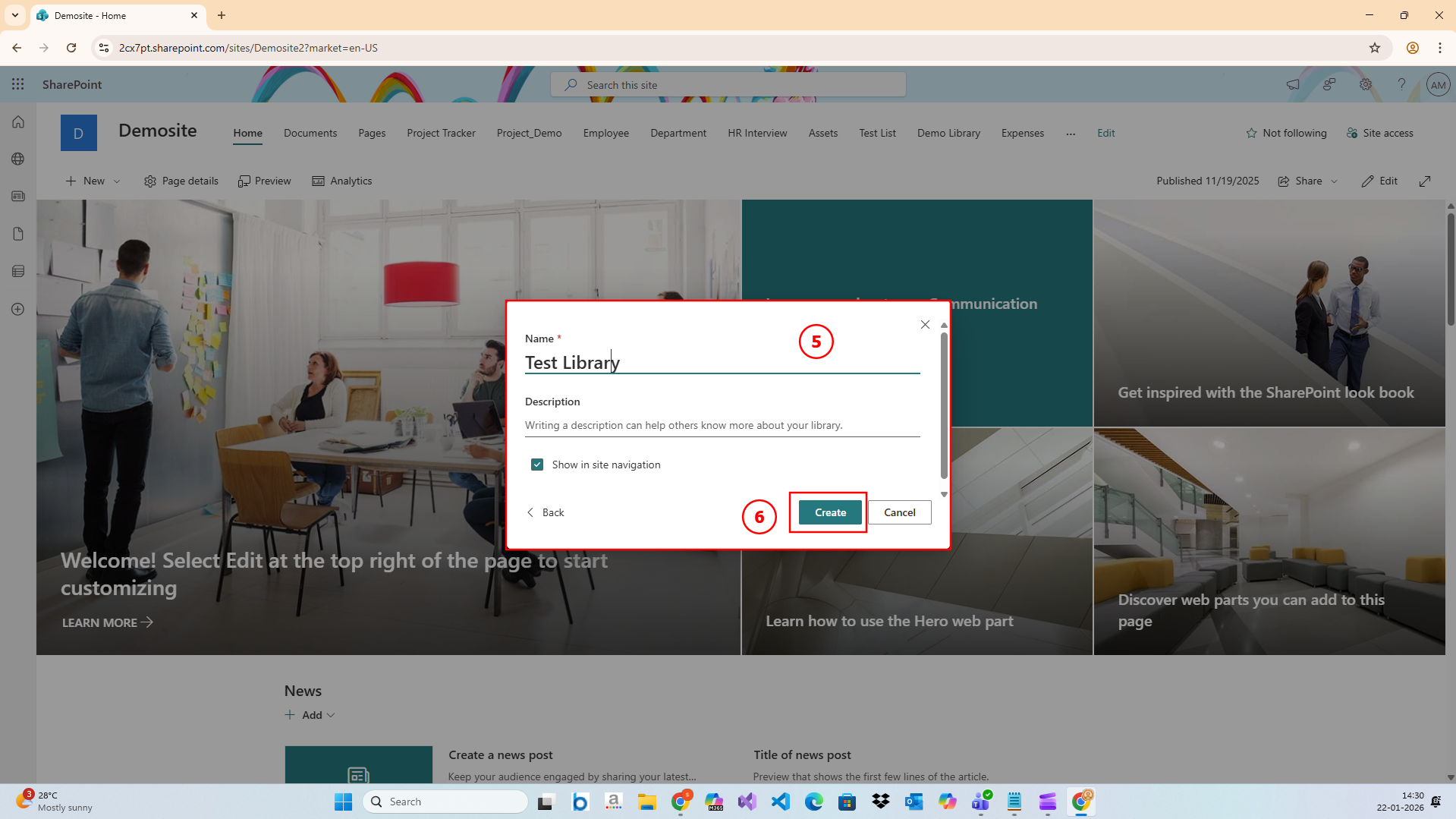The width and height of the screenshot is (1456, 819).
Task: Open the Windows Start menu
Action: coord(343,802)
